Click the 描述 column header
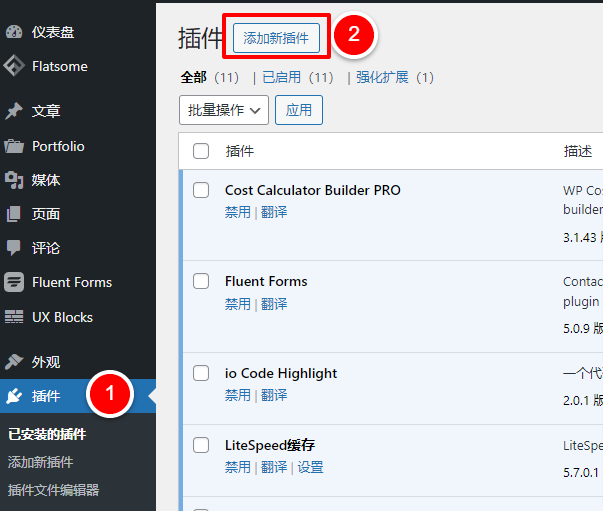The width and height of the screenshot is (603, 511). [578, 151]
